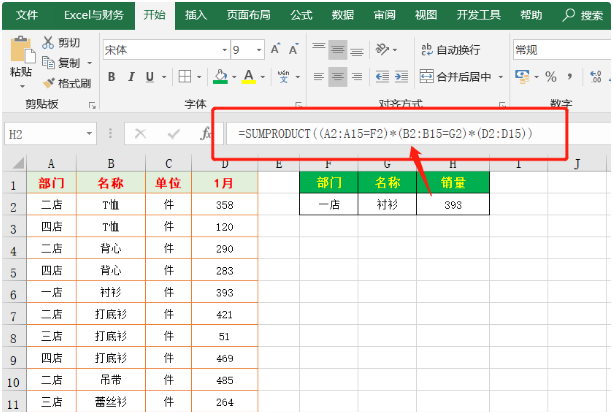Click the fx insert function icon
The image size is (613, 412).
tap(206, 134)
